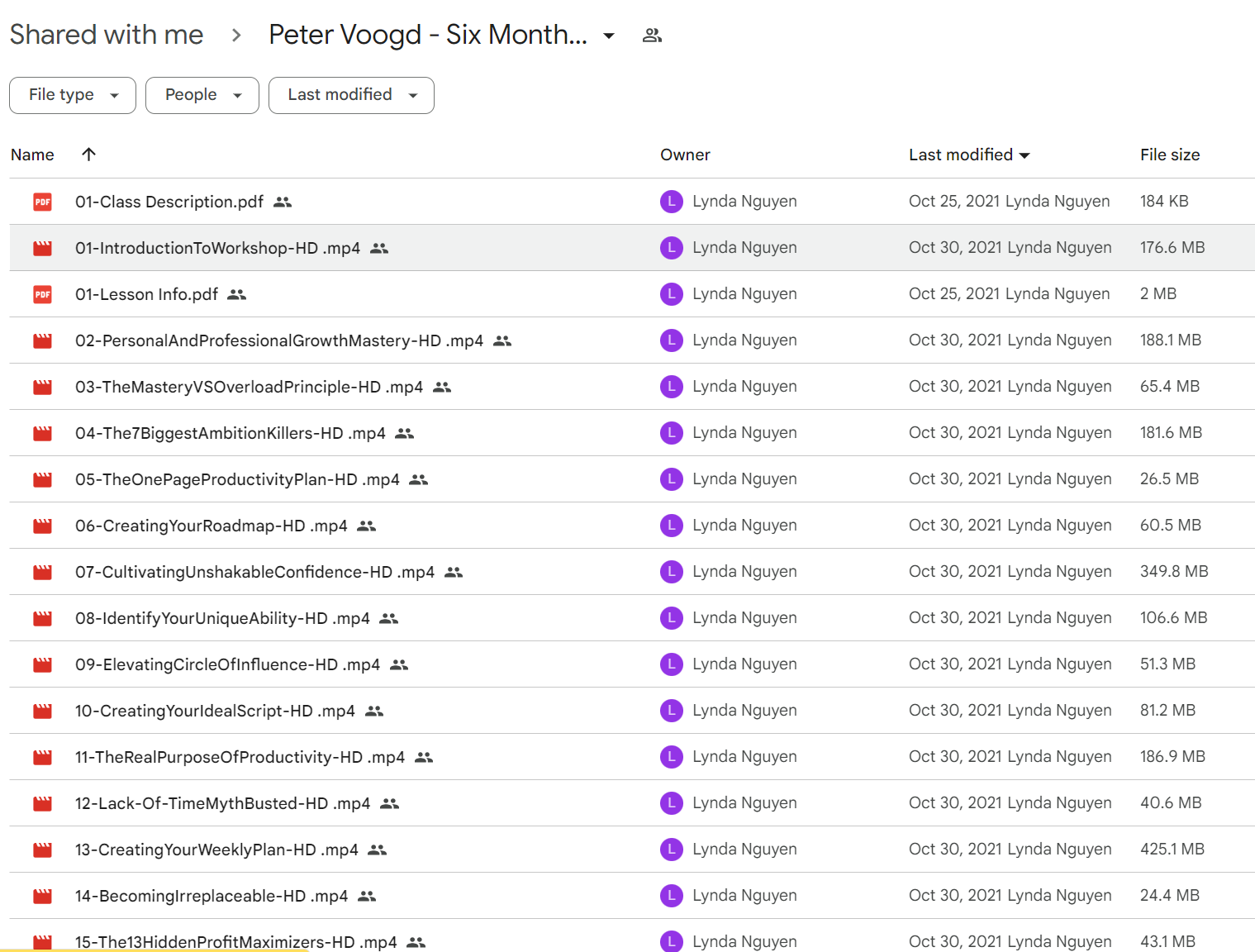Sort by the Name column header
The width and height of the screenshot is (1255, 952).
pos(32,155)
